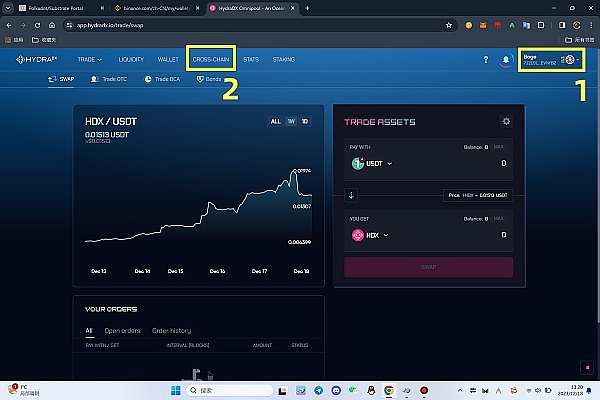This screenshot has width=600, height=400.
Task: Click the MAX link for USDT balance
Action: click(500, 148)
